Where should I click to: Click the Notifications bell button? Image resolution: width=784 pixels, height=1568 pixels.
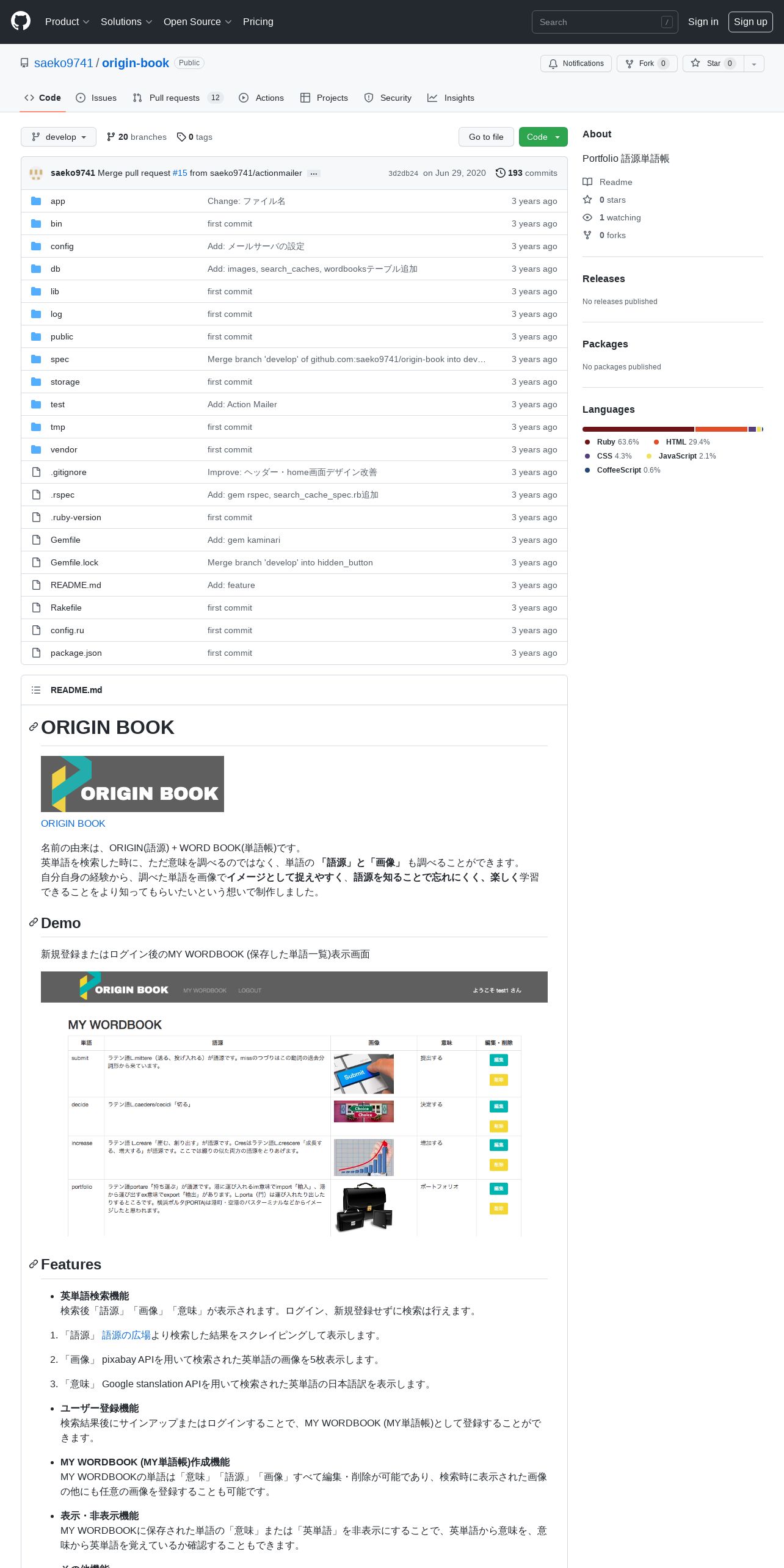pyautogui.click(x=576, y=64)
